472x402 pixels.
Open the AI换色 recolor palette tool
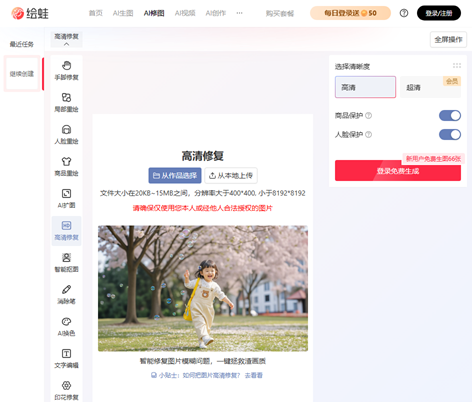(x=66, y=327)
